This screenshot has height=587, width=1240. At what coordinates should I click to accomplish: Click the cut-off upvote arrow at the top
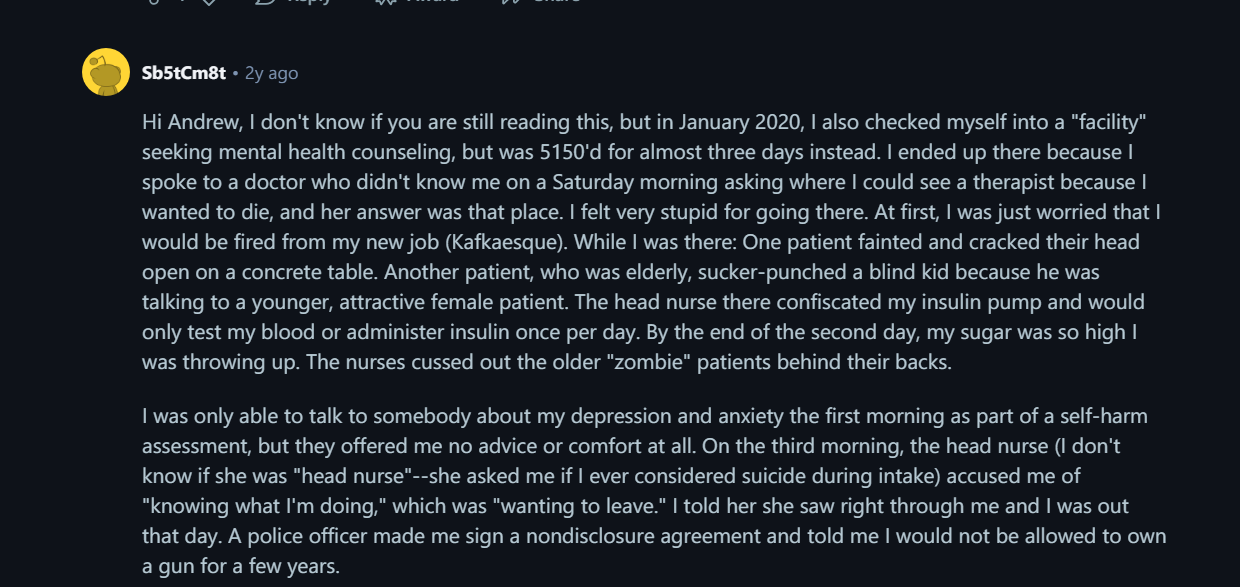point(153,2)
